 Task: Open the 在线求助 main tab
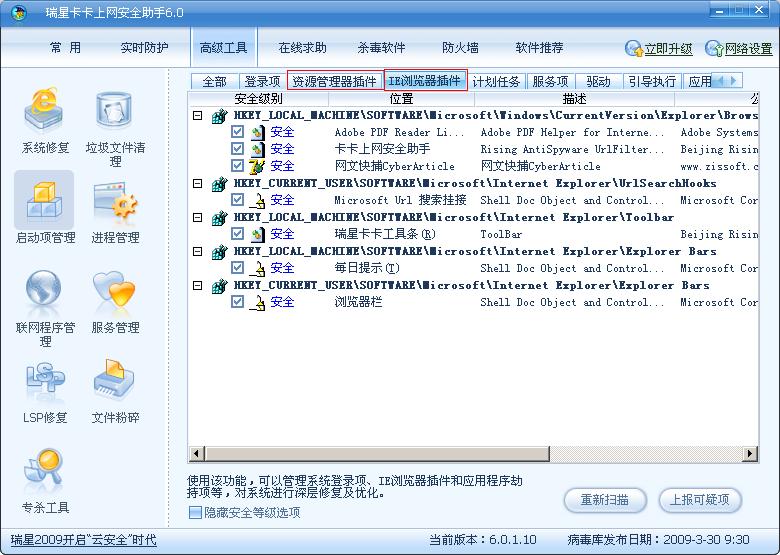click(302, 48)
